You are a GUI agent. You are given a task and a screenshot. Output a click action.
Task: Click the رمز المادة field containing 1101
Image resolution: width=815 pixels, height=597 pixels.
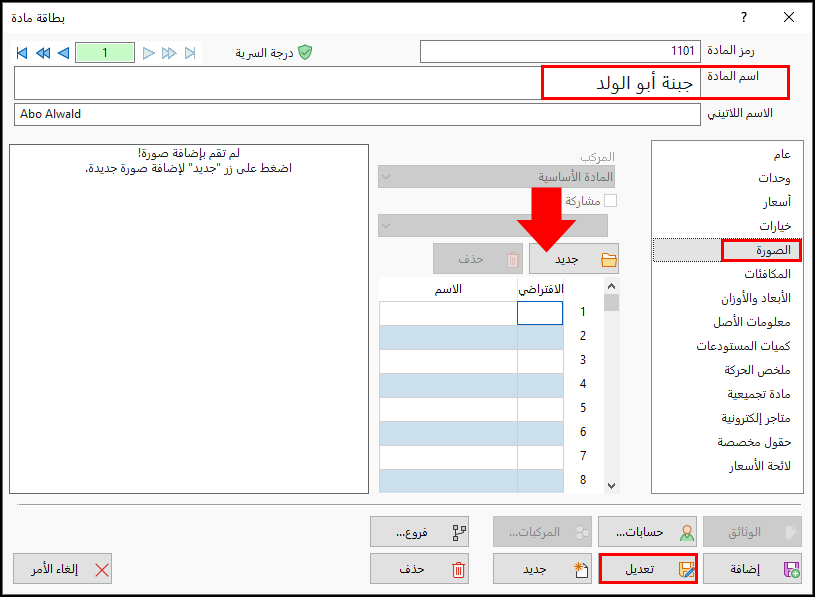tap(560, 51)
